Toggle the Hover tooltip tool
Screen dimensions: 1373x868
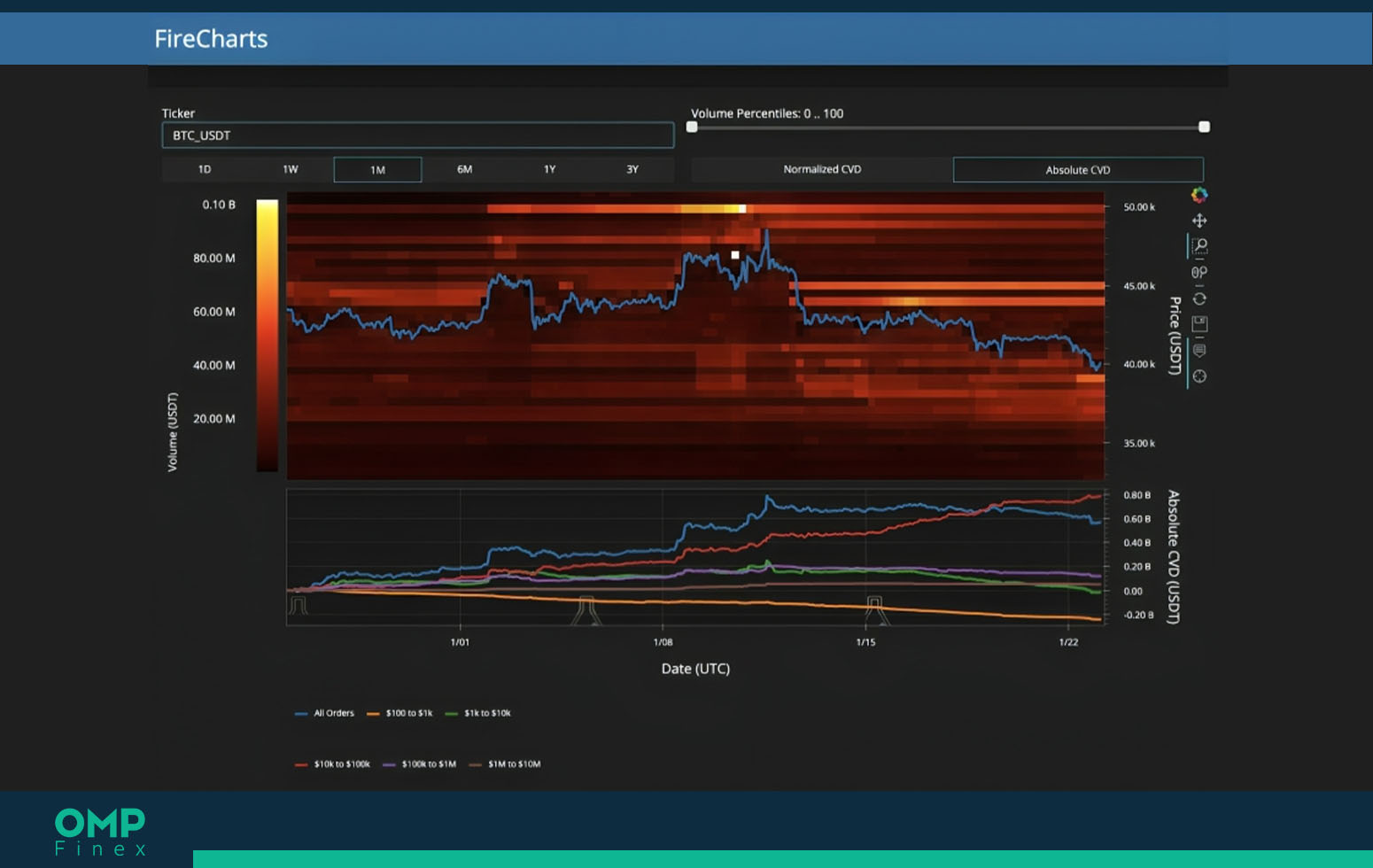(x=1199, y=350)
